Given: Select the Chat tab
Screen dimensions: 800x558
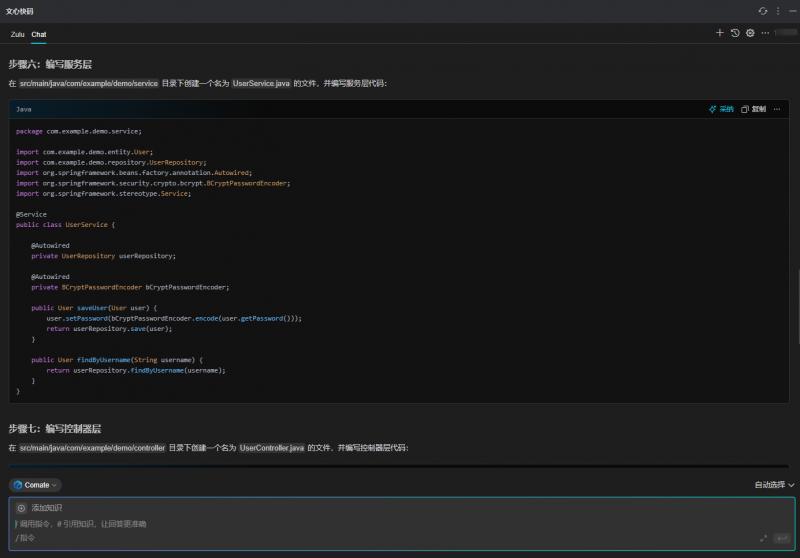Looking at the screenshot, I should [39, 34].
